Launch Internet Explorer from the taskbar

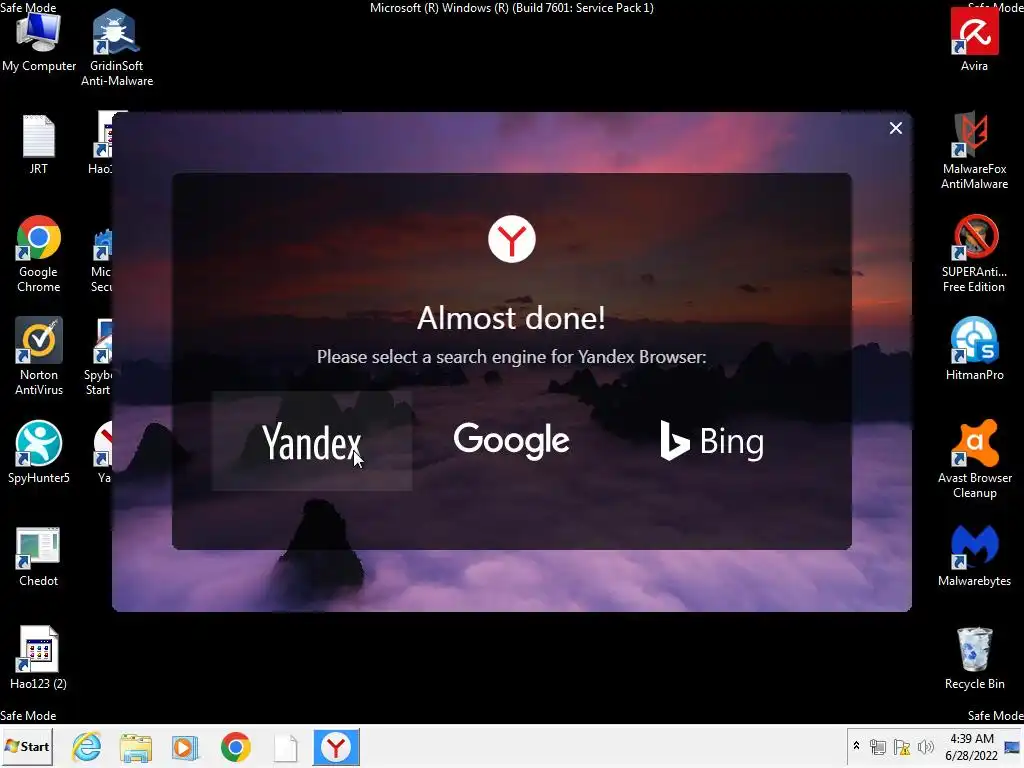[x=87, y=747]
